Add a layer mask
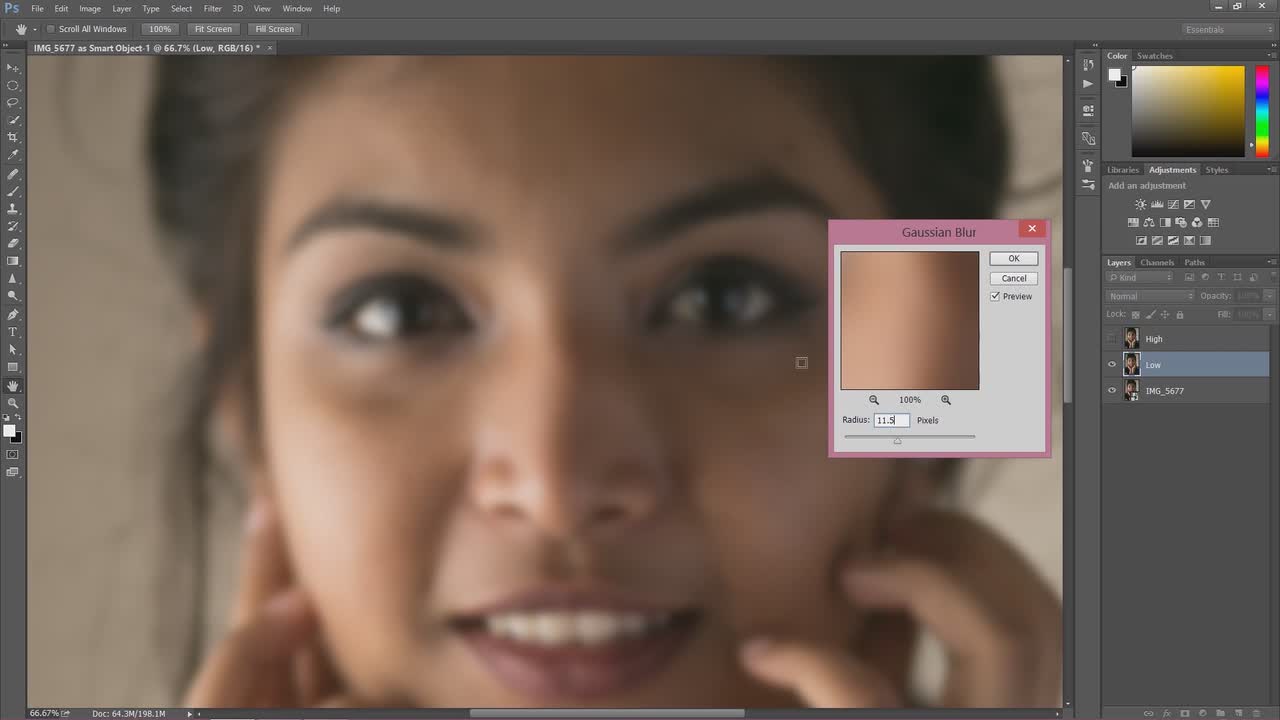Screen dimensions: 1280x720 (1185, 713)
